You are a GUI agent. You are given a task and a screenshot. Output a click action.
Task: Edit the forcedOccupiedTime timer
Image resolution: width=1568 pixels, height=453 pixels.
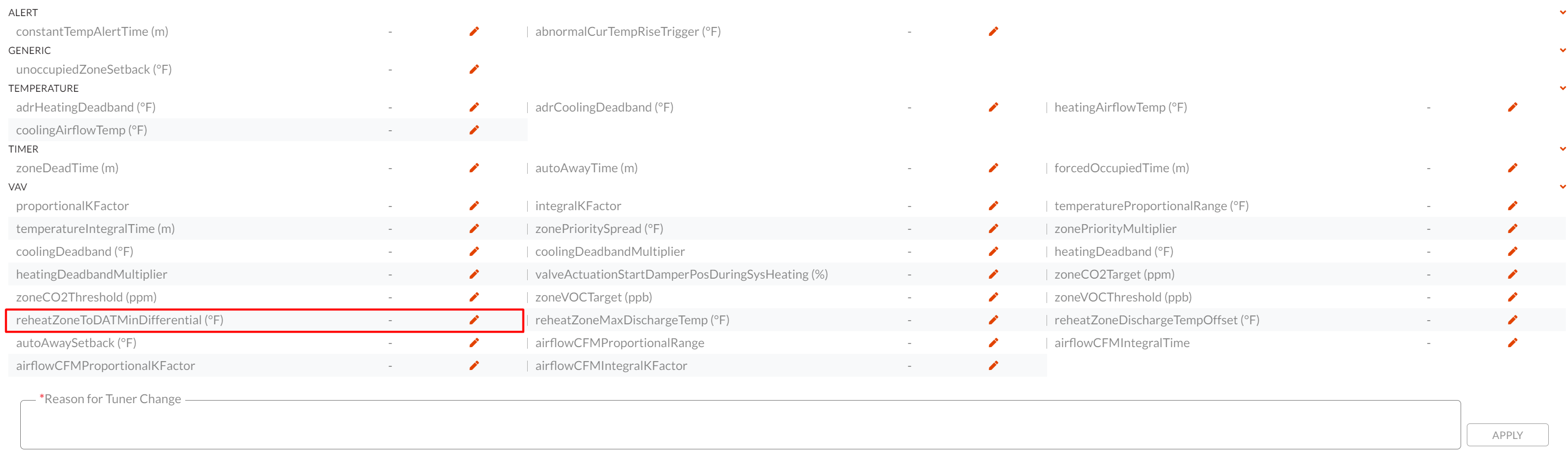pos(1512,168)
